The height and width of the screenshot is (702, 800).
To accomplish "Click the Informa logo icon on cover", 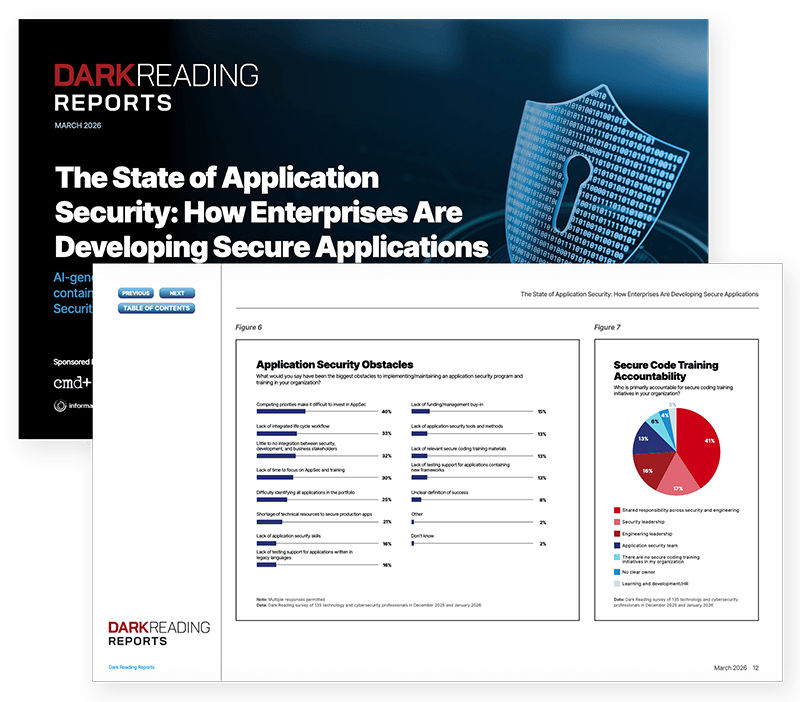I will pyautogui.click(x=60, y=406).
